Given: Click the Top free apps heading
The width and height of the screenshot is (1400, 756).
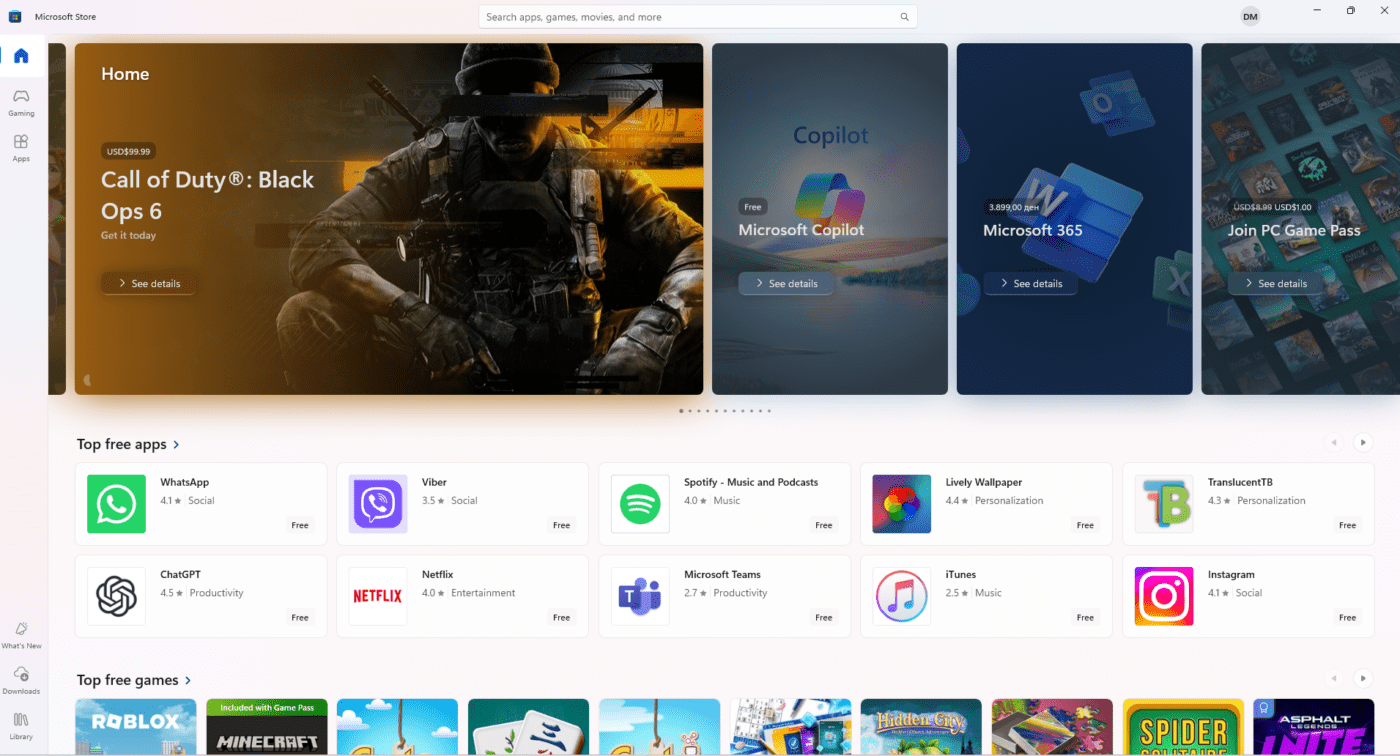Looking at the screenshot, I should [121, 444].
